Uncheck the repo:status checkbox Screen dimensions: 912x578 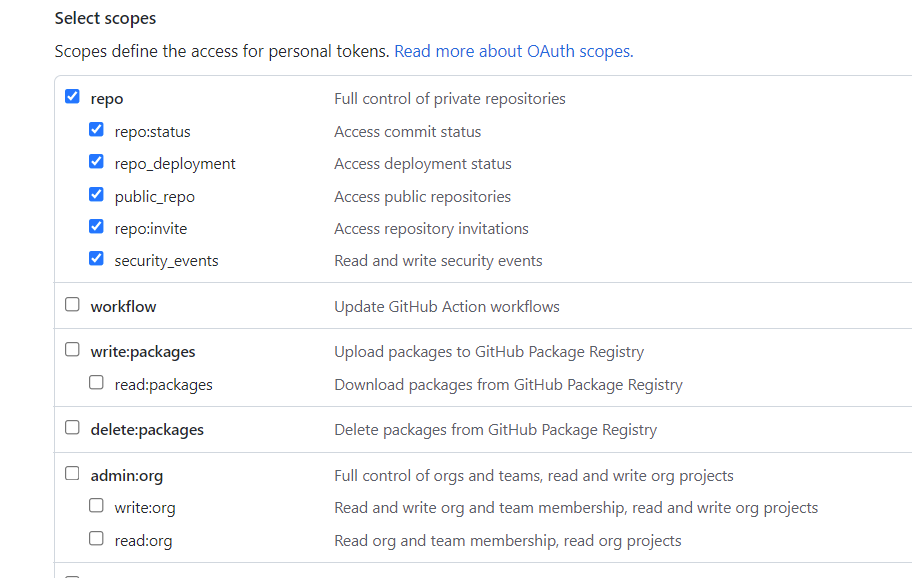tap(96, 129)
